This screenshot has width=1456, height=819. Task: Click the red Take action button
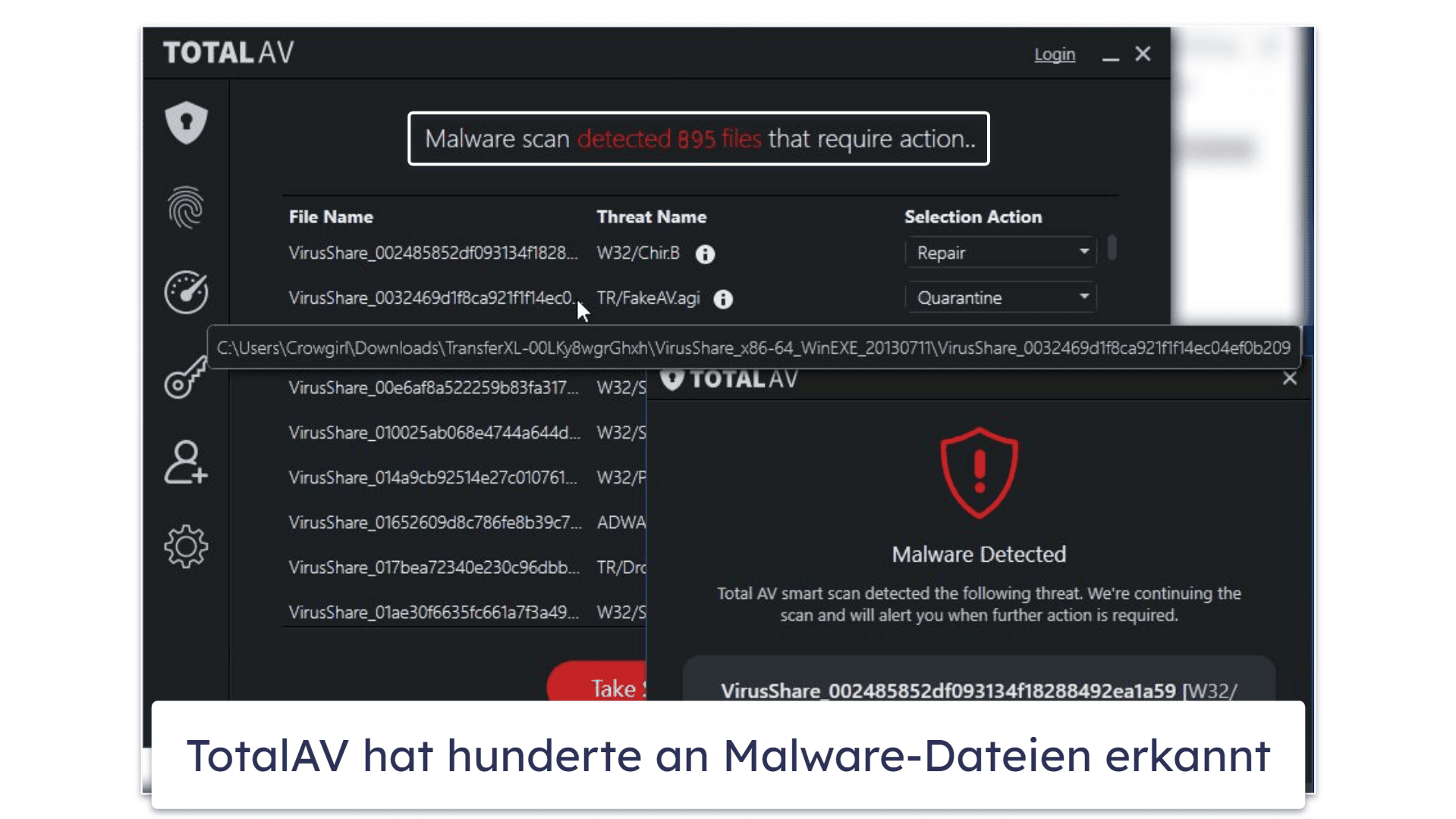596,682
